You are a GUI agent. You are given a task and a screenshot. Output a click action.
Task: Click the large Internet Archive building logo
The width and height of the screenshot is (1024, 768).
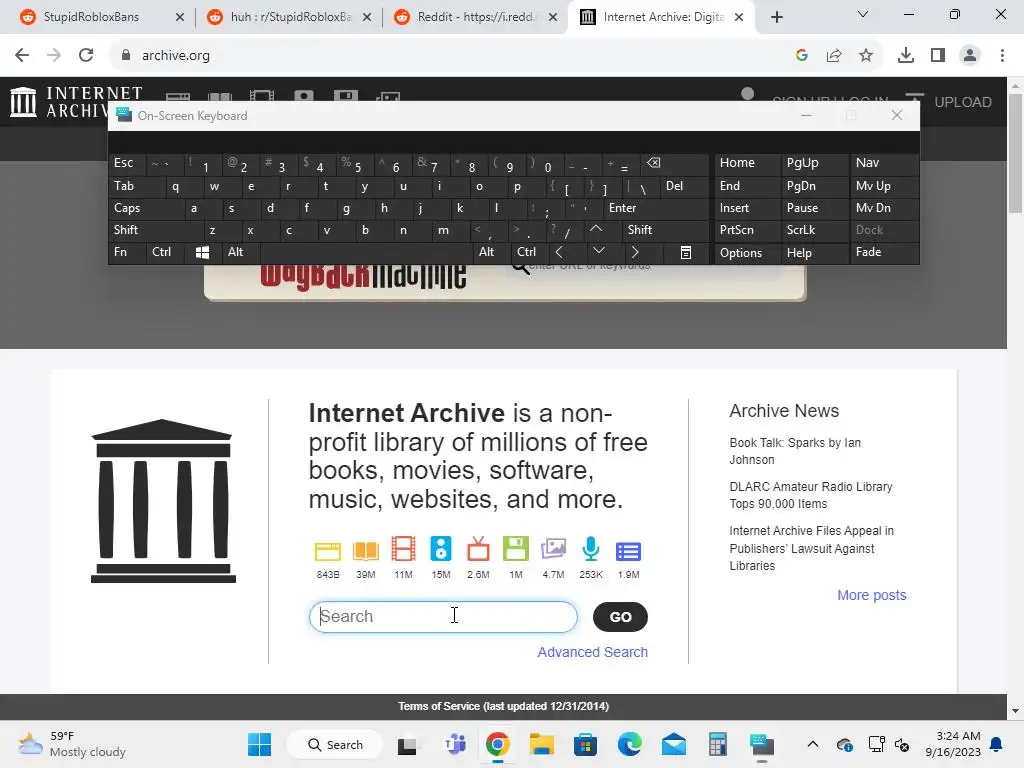[163, 501]
